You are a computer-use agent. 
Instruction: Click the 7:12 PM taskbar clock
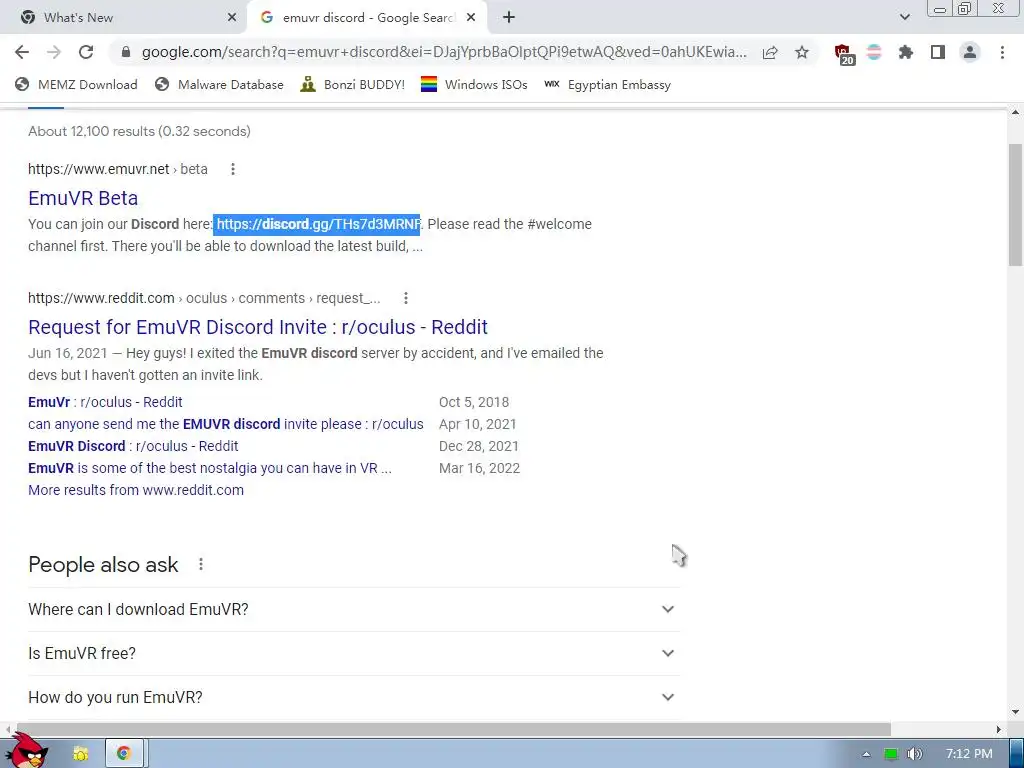pos(969,754)
